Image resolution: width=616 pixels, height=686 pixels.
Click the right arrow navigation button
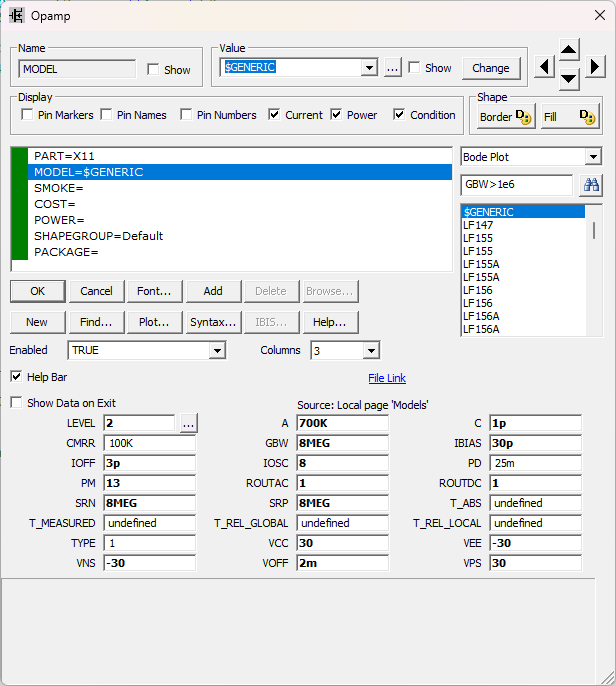[x=595, y=67]
